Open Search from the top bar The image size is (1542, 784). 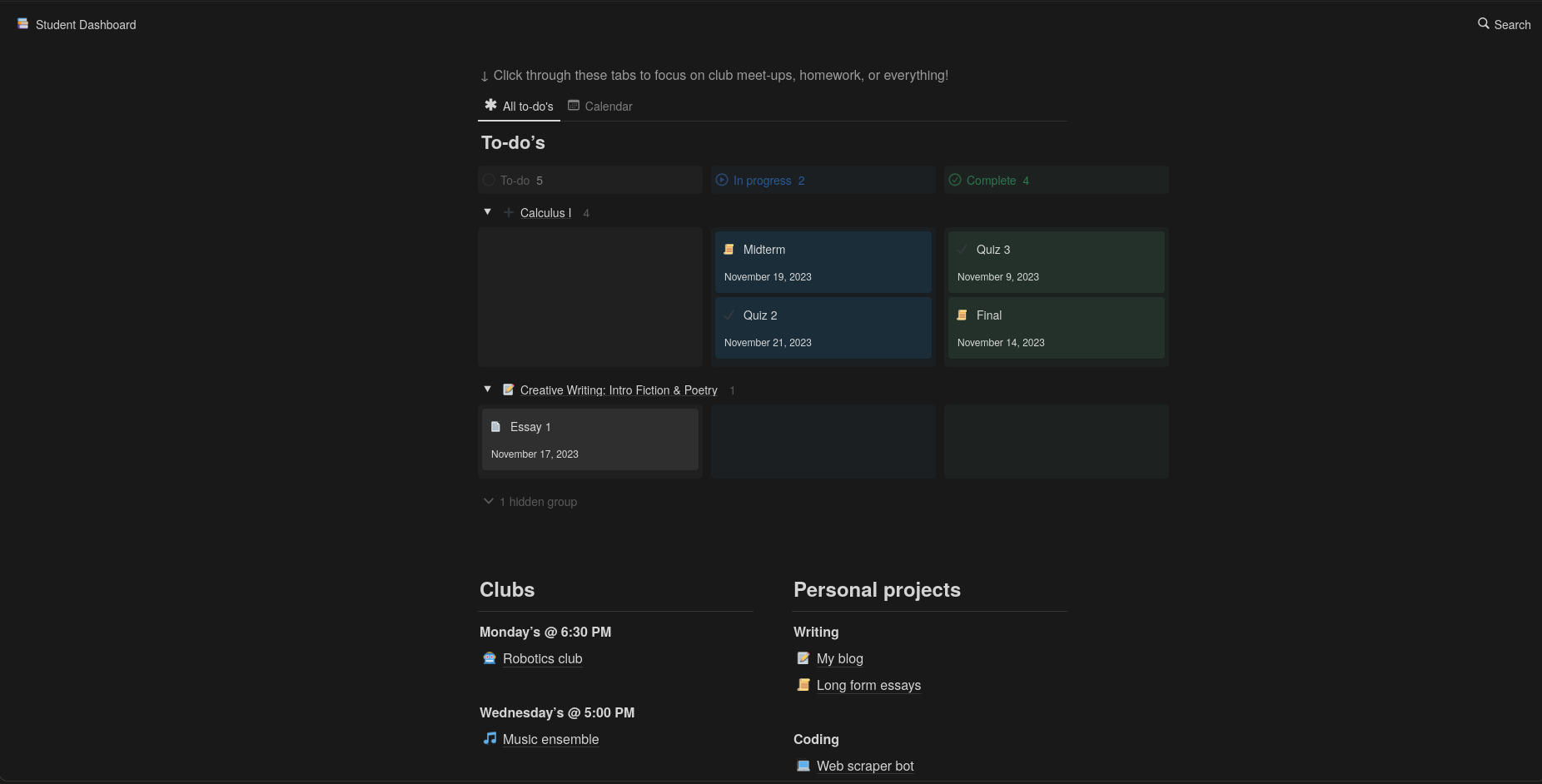(x=1505, y=24)
